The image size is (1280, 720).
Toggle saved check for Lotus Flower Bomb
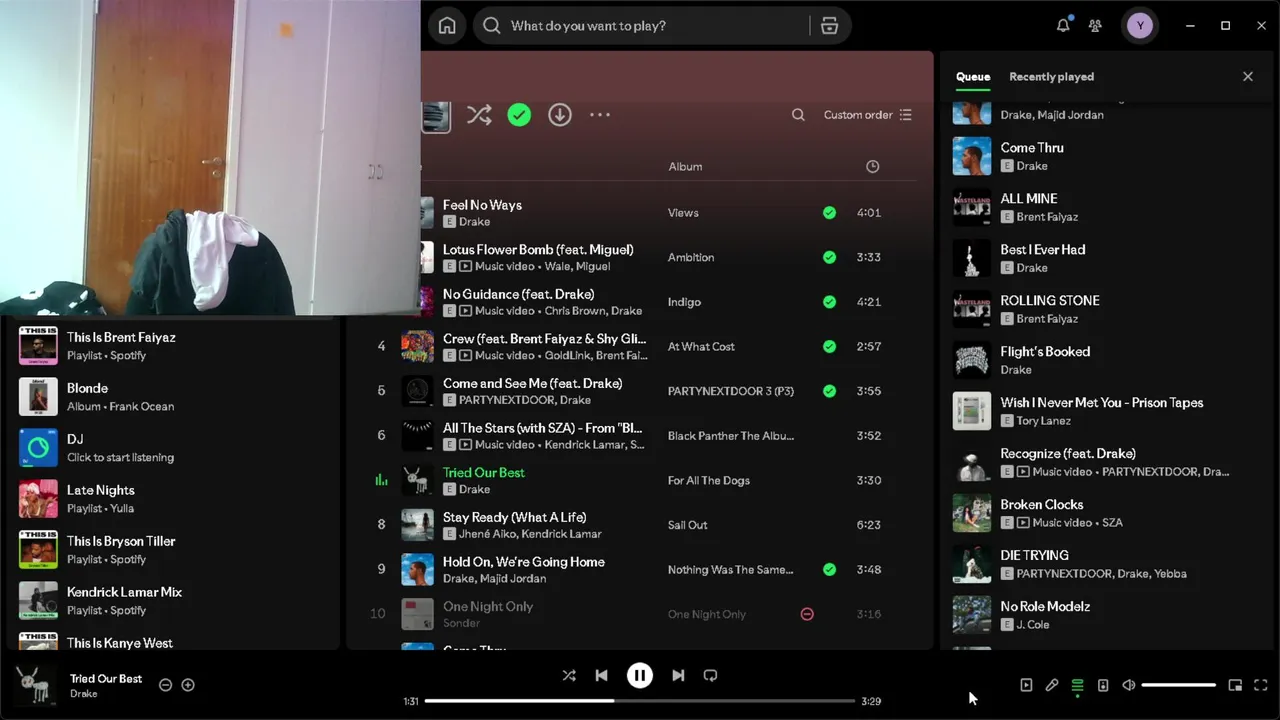pyautogui.click(x=829, y=257)
